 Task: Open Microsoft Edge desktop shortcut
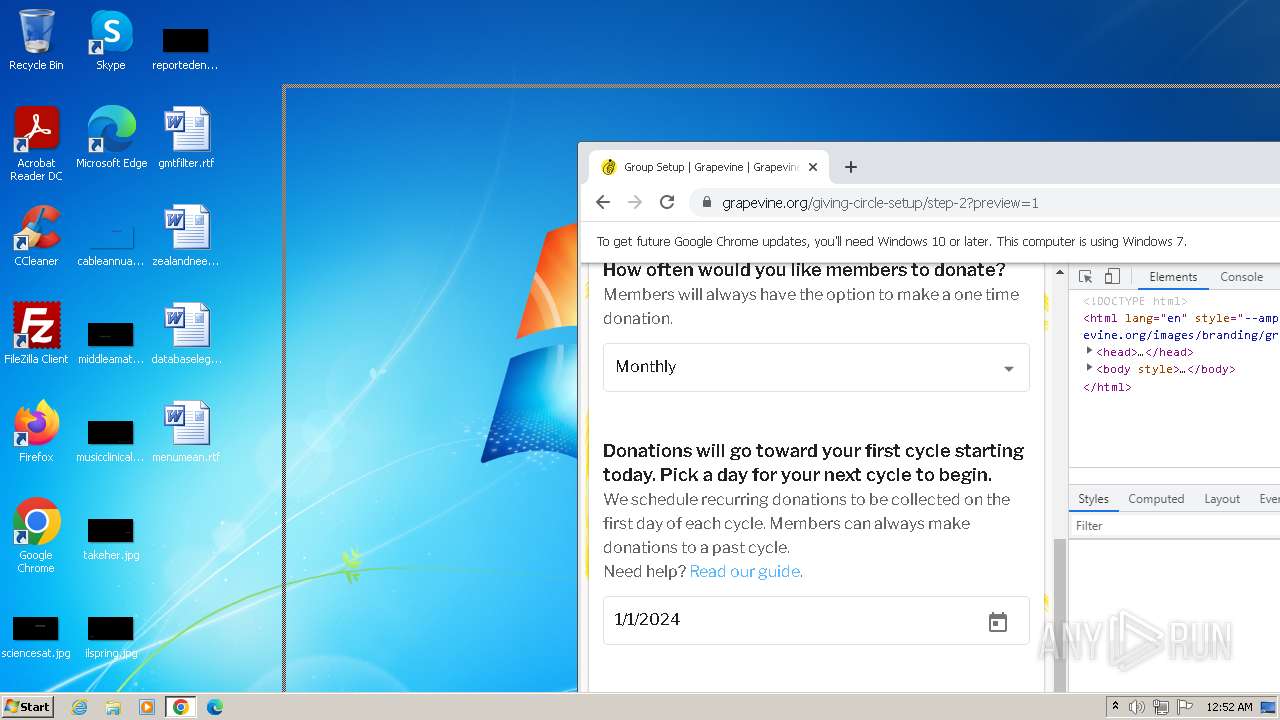click(111, 138)
